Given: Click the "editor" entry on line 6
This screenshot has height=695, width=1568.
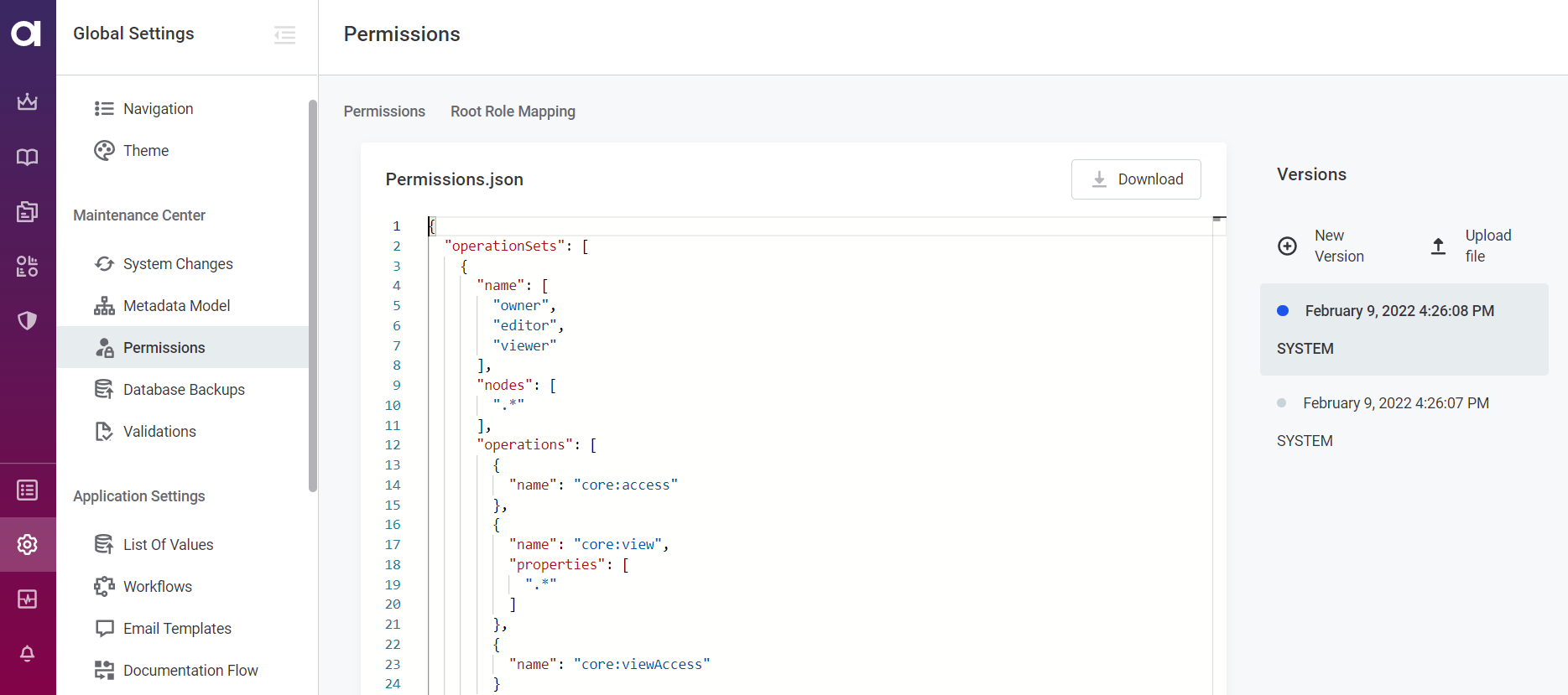Looking at the screenshot, I should coord(525,325).
